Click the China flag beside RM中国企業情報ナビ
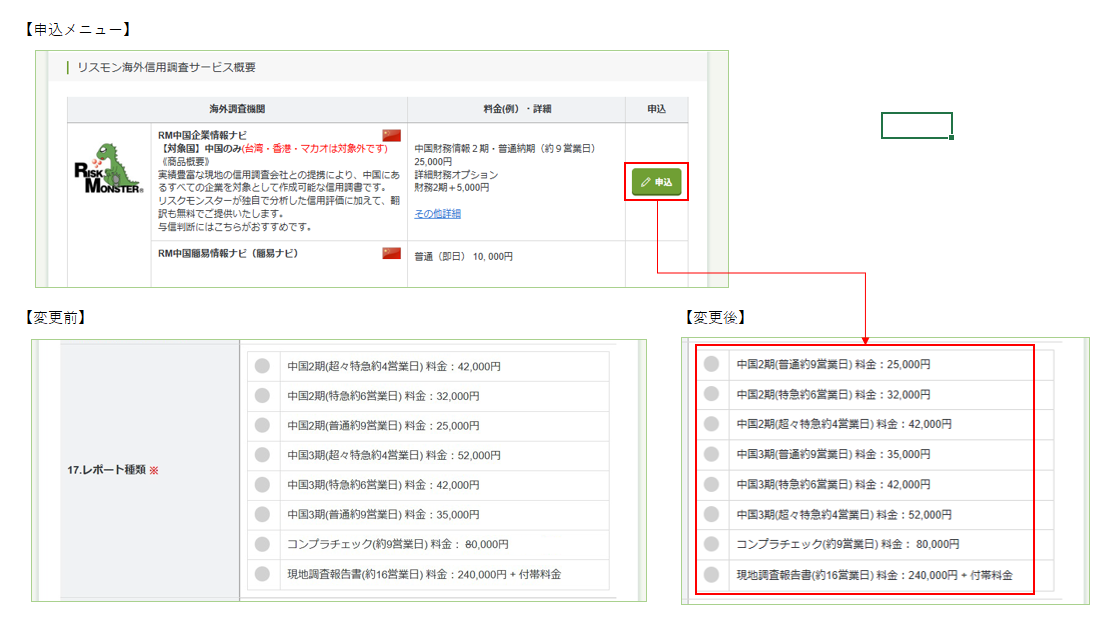 [391, 135]
